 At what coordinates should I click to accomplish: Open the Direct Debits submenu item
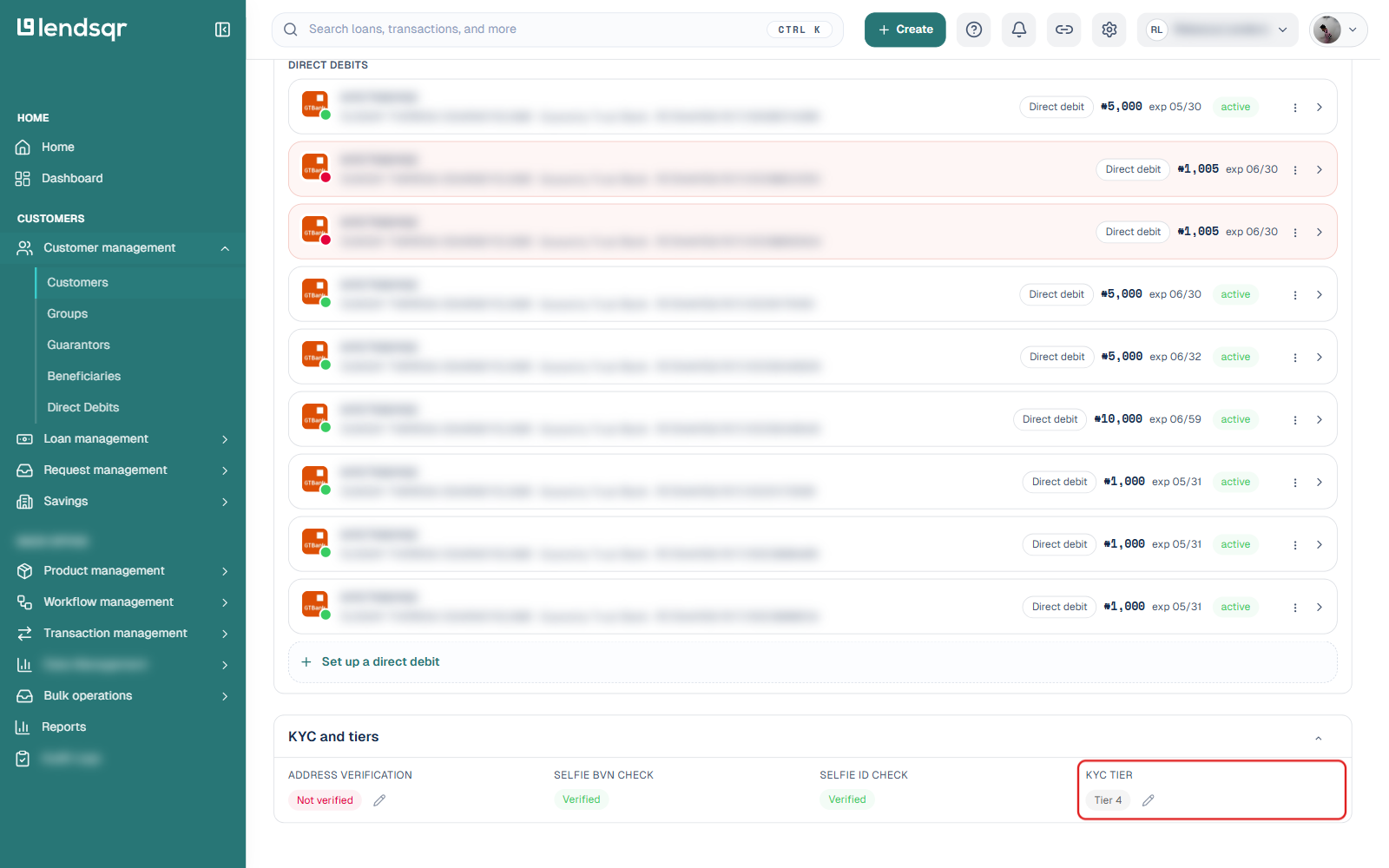click(83, 408)
